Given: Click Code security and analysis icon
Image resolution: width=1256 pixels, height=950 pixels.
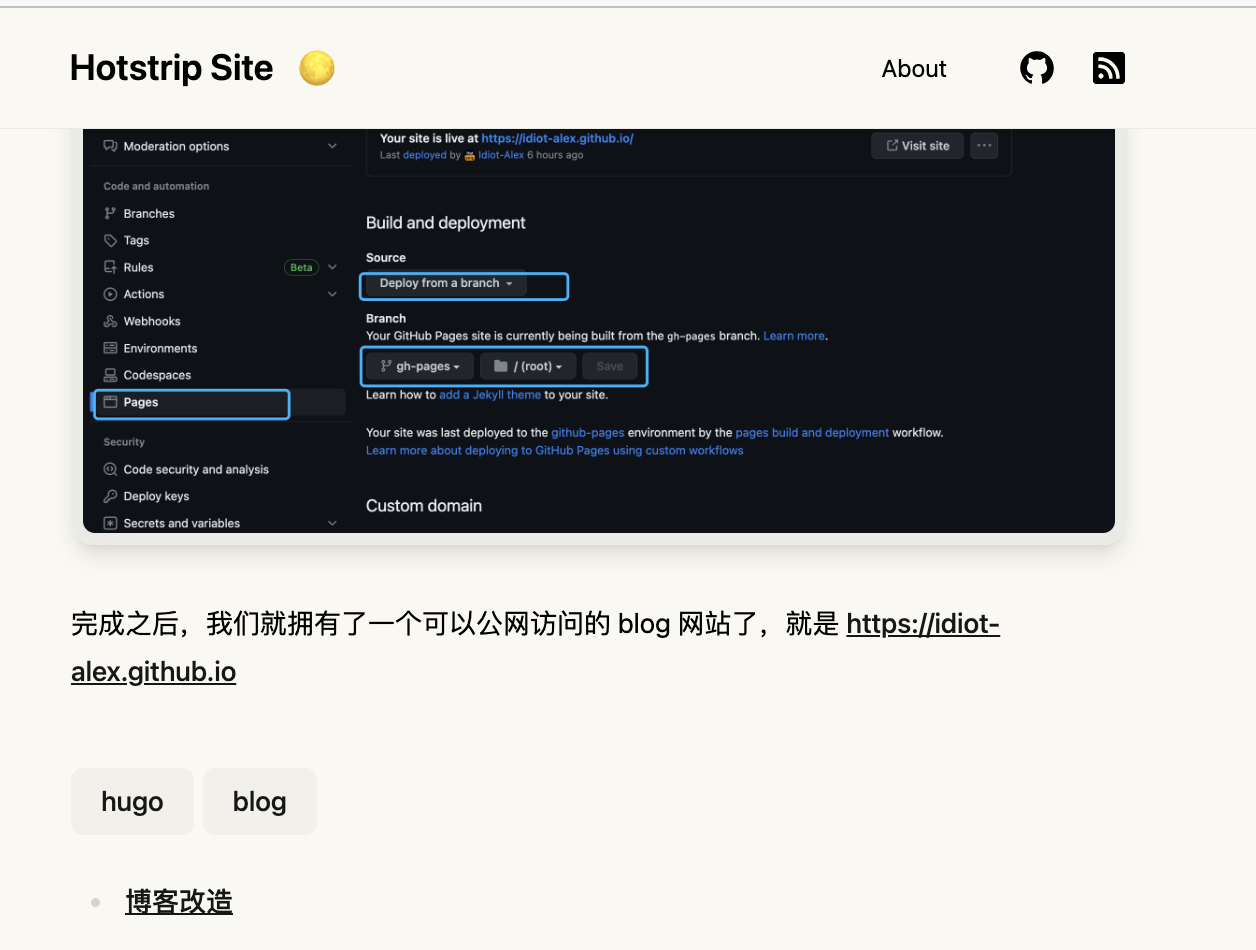Looking at the screenshot, I should 110,469.
